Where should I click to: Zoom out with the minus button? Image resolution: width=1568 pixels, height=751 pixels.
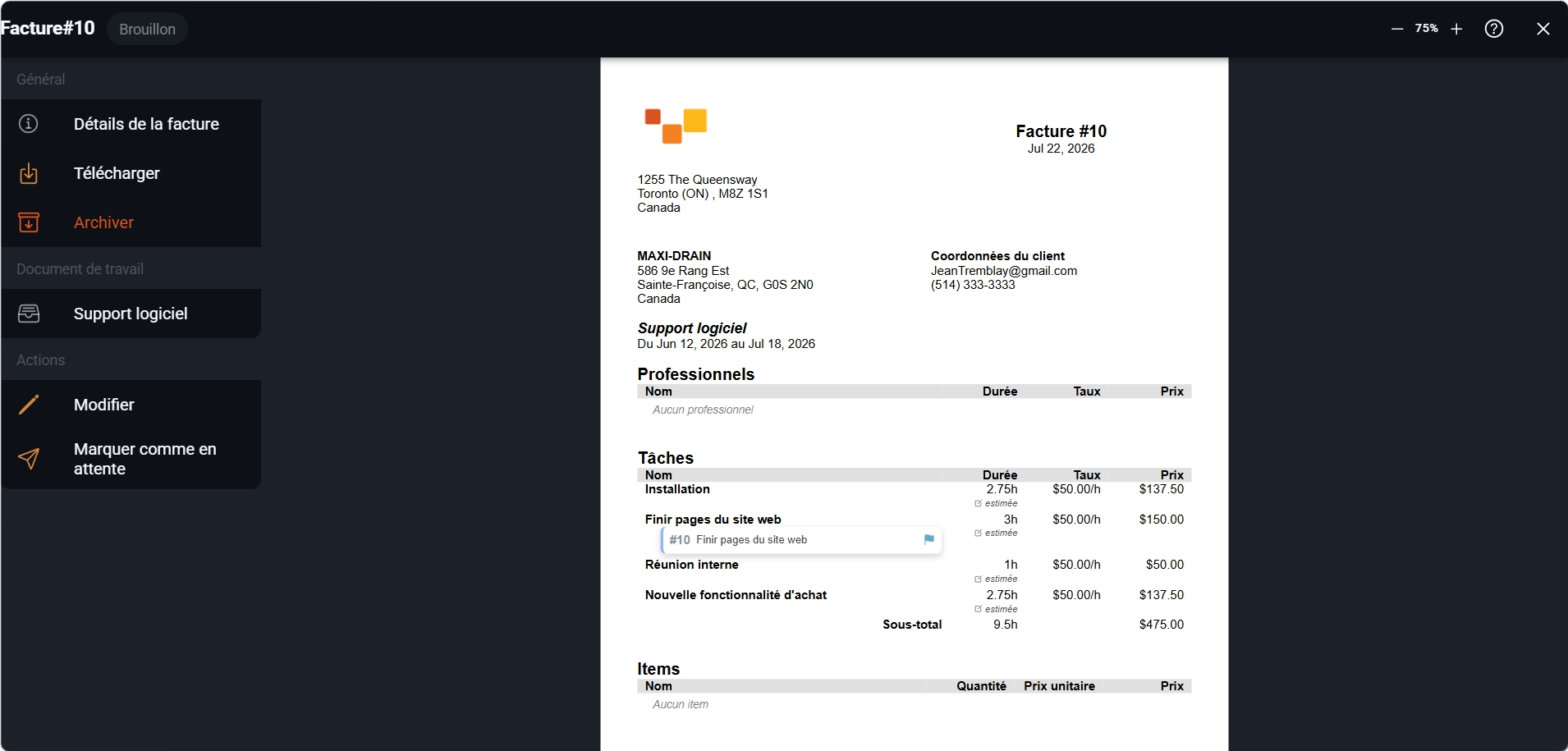pyautogui.click(x=1397, y=29)
